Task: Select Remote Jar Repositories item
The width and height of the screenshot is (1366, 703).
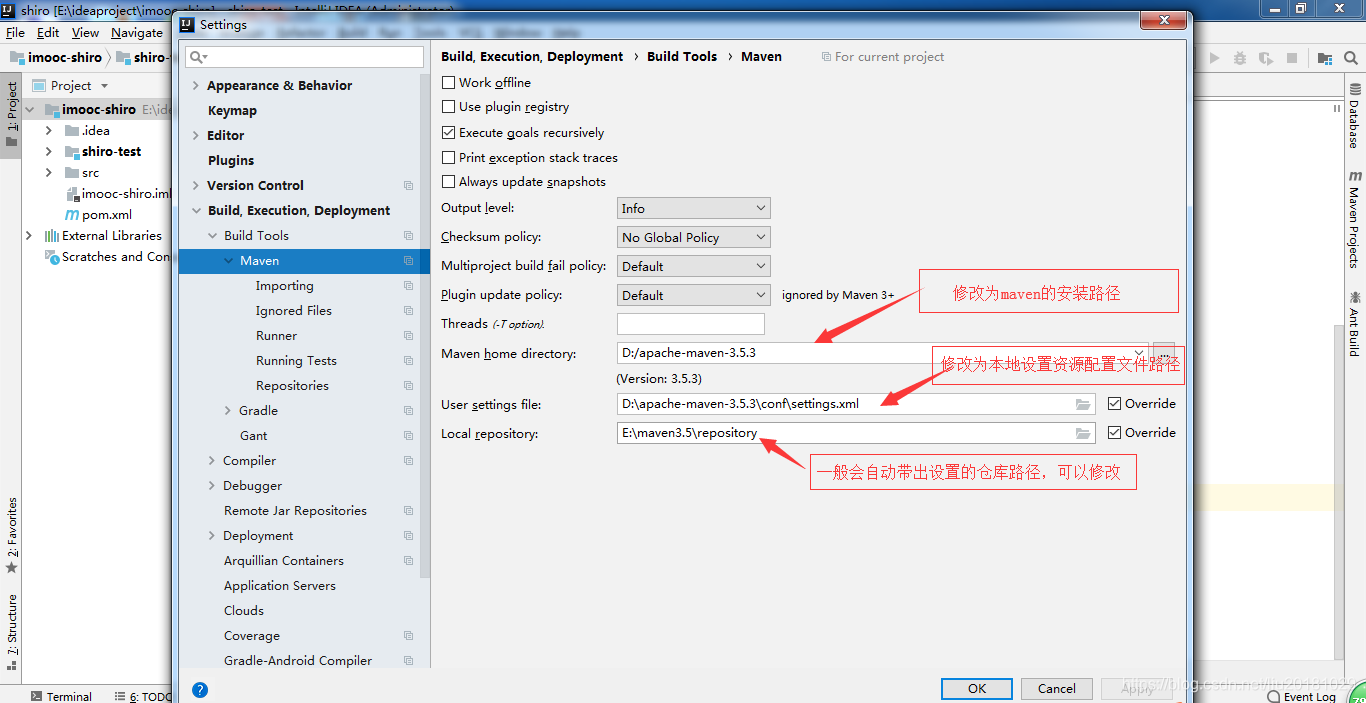Action: point(295,511)
